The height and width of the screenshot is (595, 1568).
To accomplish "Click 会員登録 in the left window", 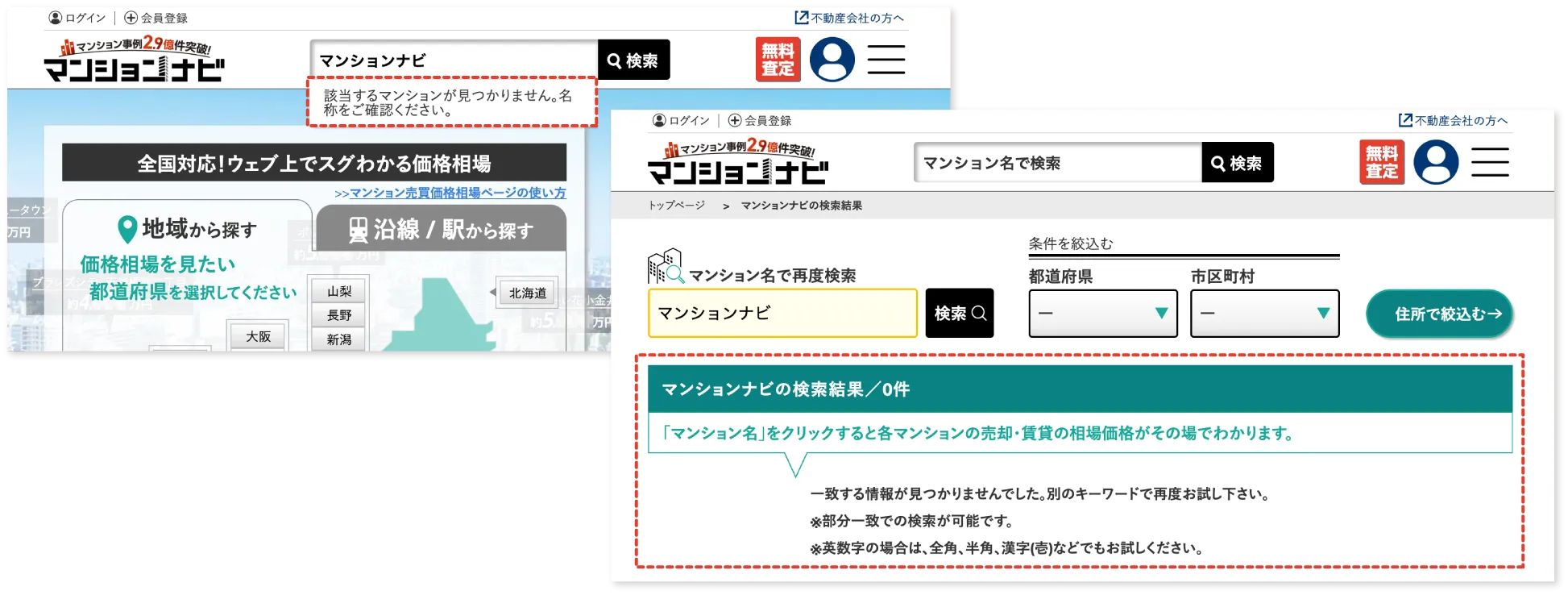I will pyautogui.click(x=156, y=18).
